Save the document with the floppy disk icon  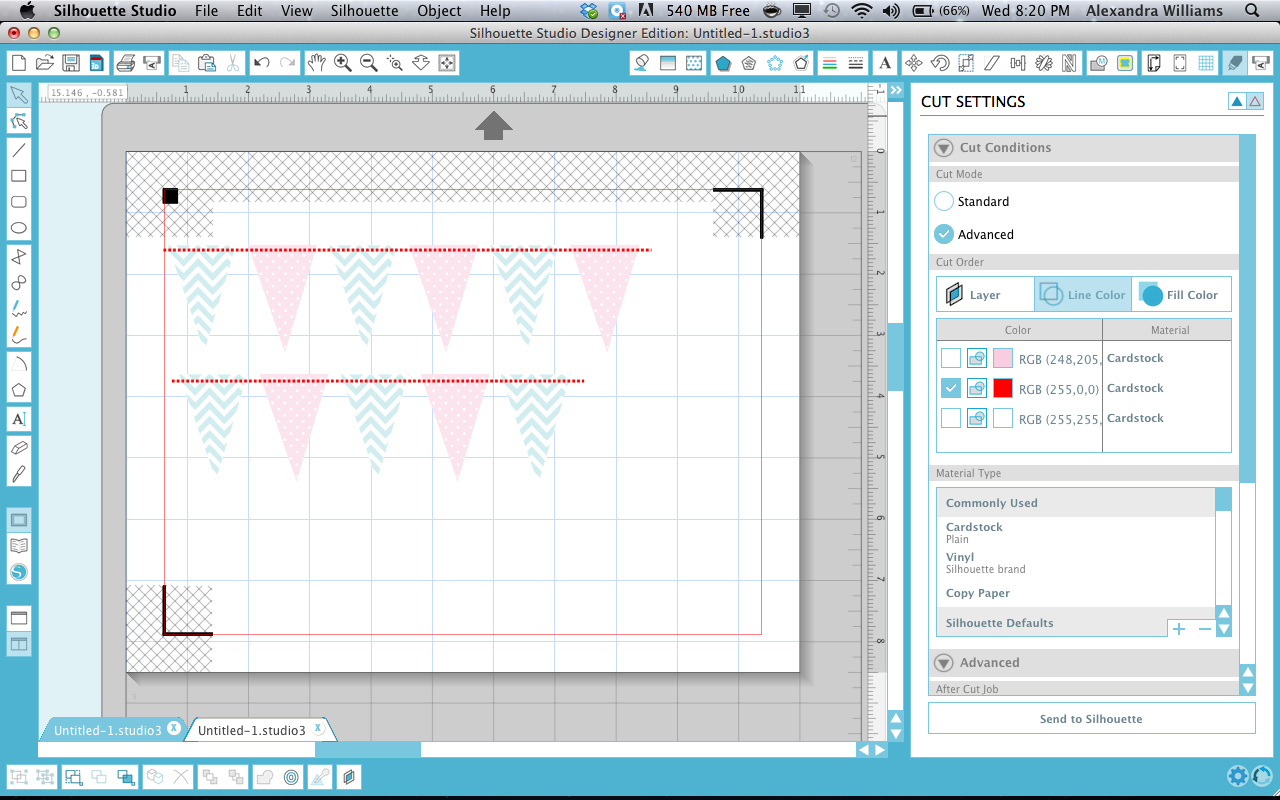pyautogui.click(x=70, y=63)
